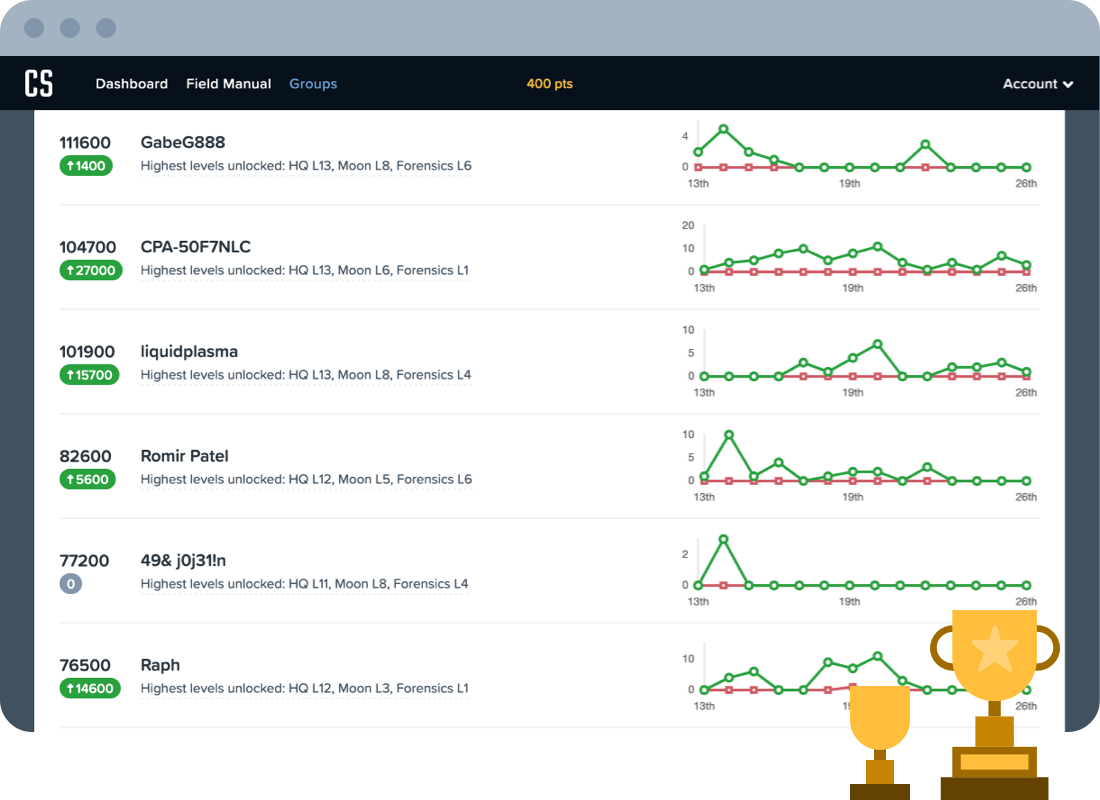Navigate to the Field Manual

[x=228, y=83]
